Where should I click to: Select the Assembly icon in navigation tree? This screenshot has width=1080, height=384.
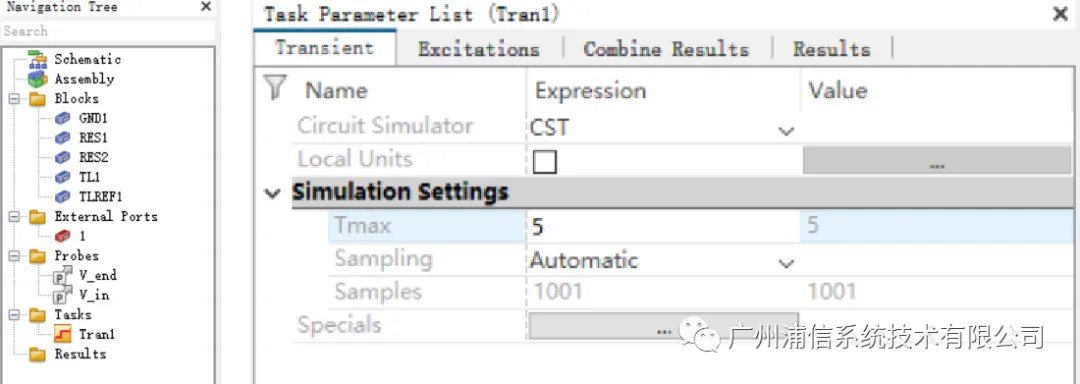tap(37, 78)
